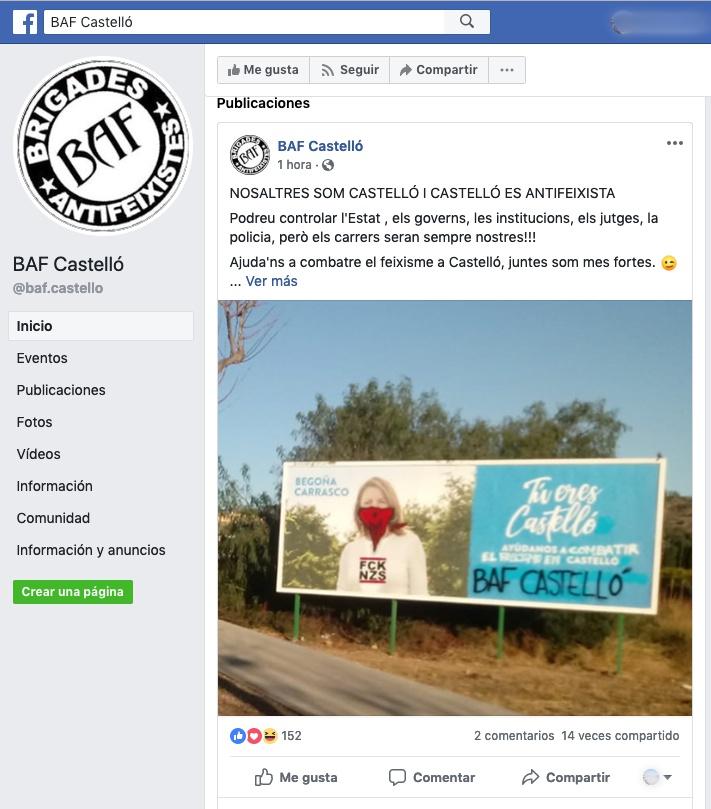Click the Facebook logo icon
This screenshot has width=711, height=809.
pyautogui.click(x=25, y=22)
